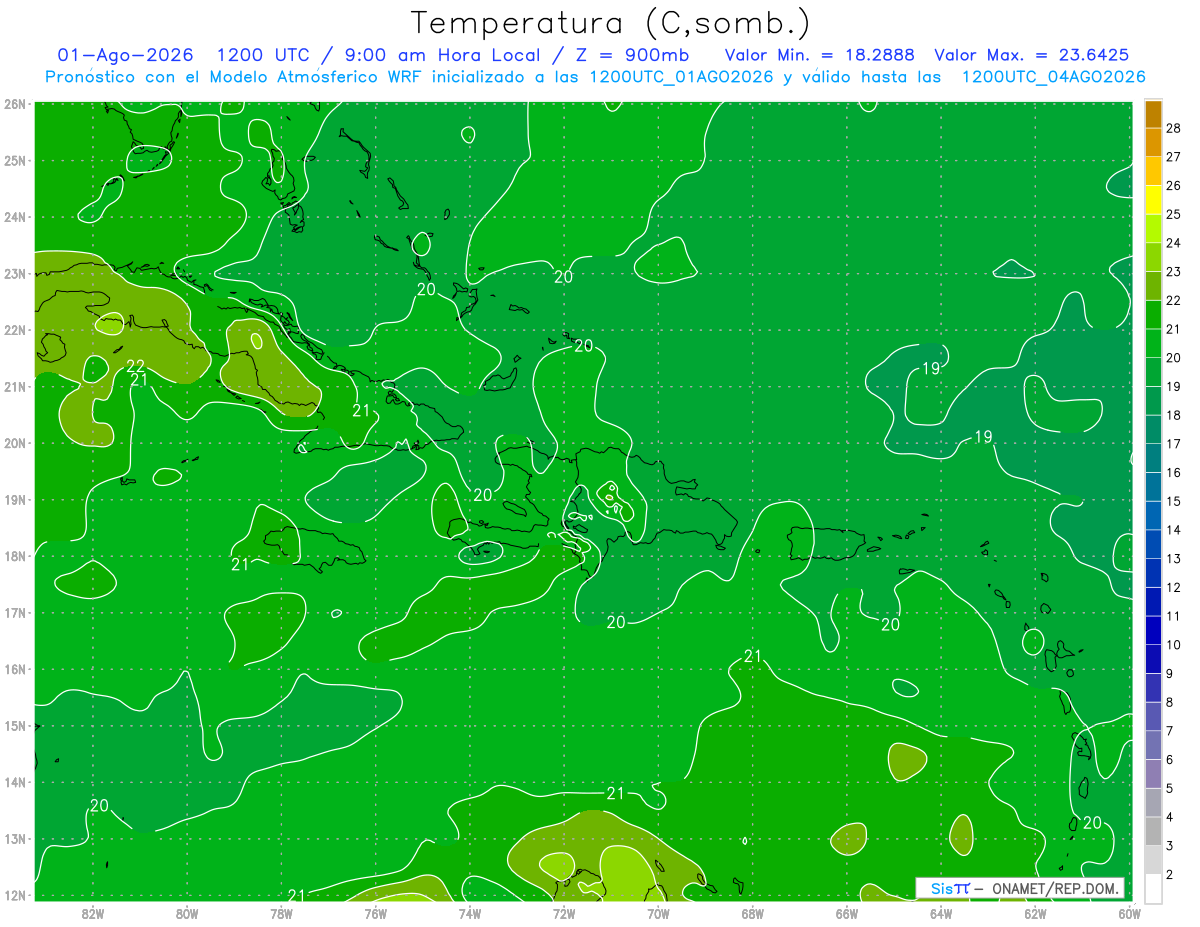This screenshot has height=927, width=1200.
Task: Click colorbar number label '10'
Action: [x=1174, y=645]
